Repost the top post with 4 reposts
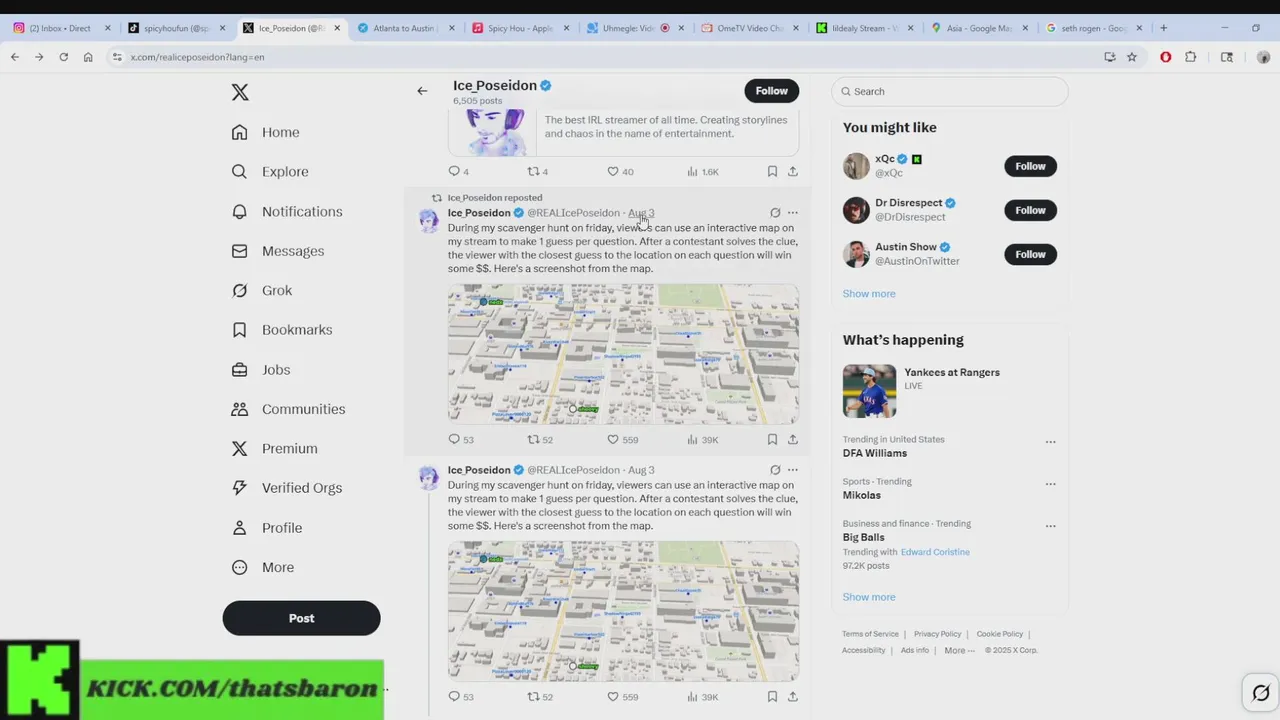Screen dimensions: 1280x720 (x=538, y=171)
